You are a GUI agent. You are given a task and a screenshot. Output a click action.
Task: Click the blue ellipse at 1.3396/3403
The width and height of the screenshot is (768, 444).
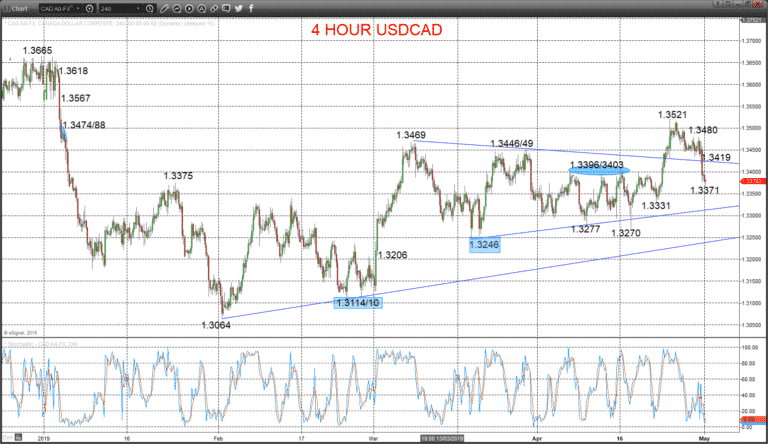[599, 171]
